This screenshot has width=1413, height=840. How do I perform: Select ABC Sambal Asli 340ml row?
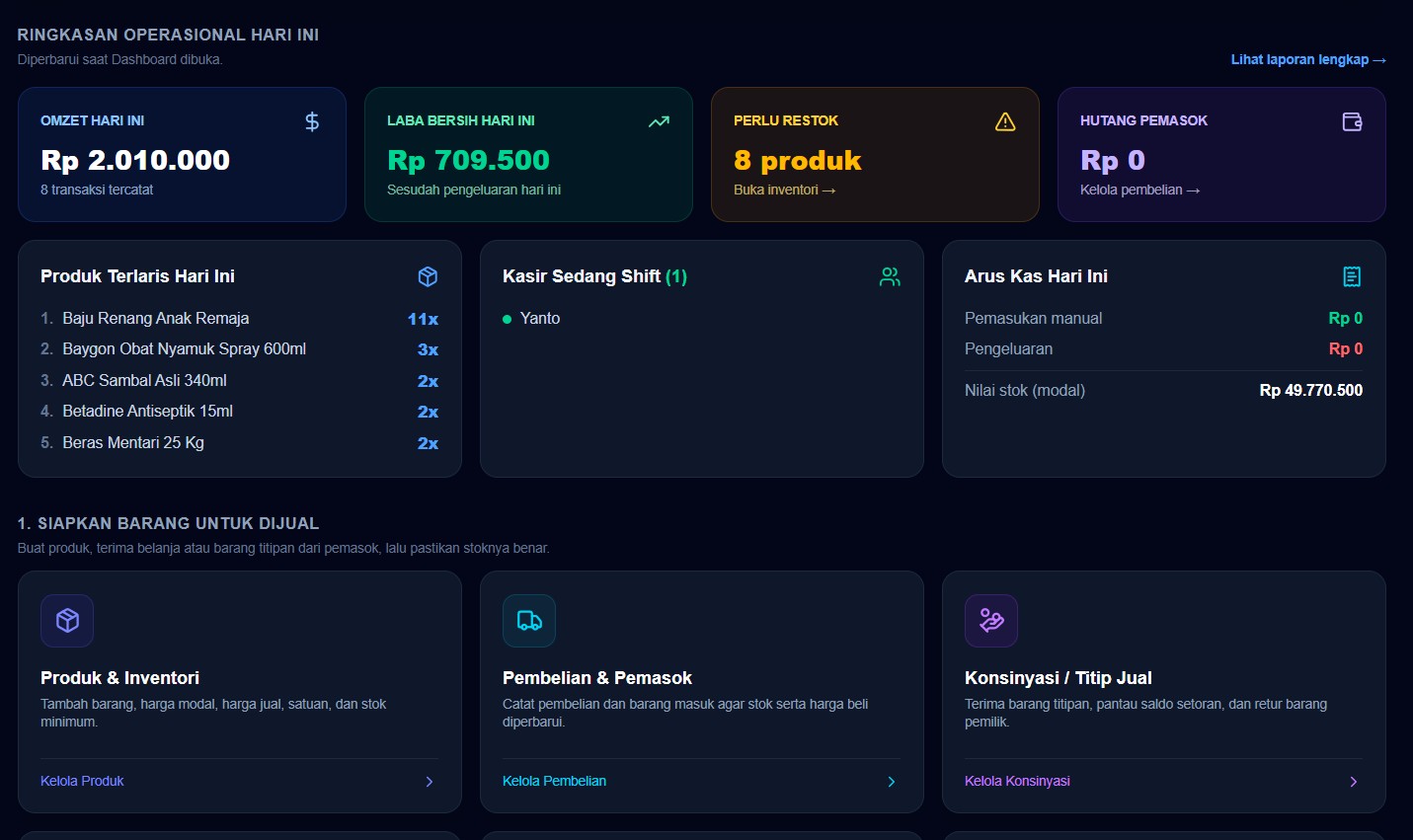click(239, 380)
